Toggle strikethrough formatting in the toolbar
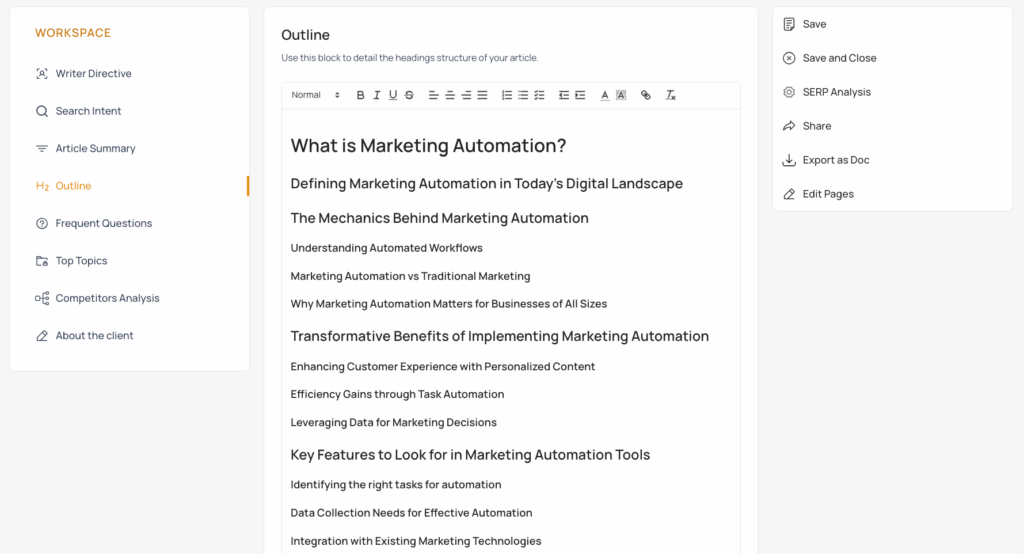 pos(409,95)
